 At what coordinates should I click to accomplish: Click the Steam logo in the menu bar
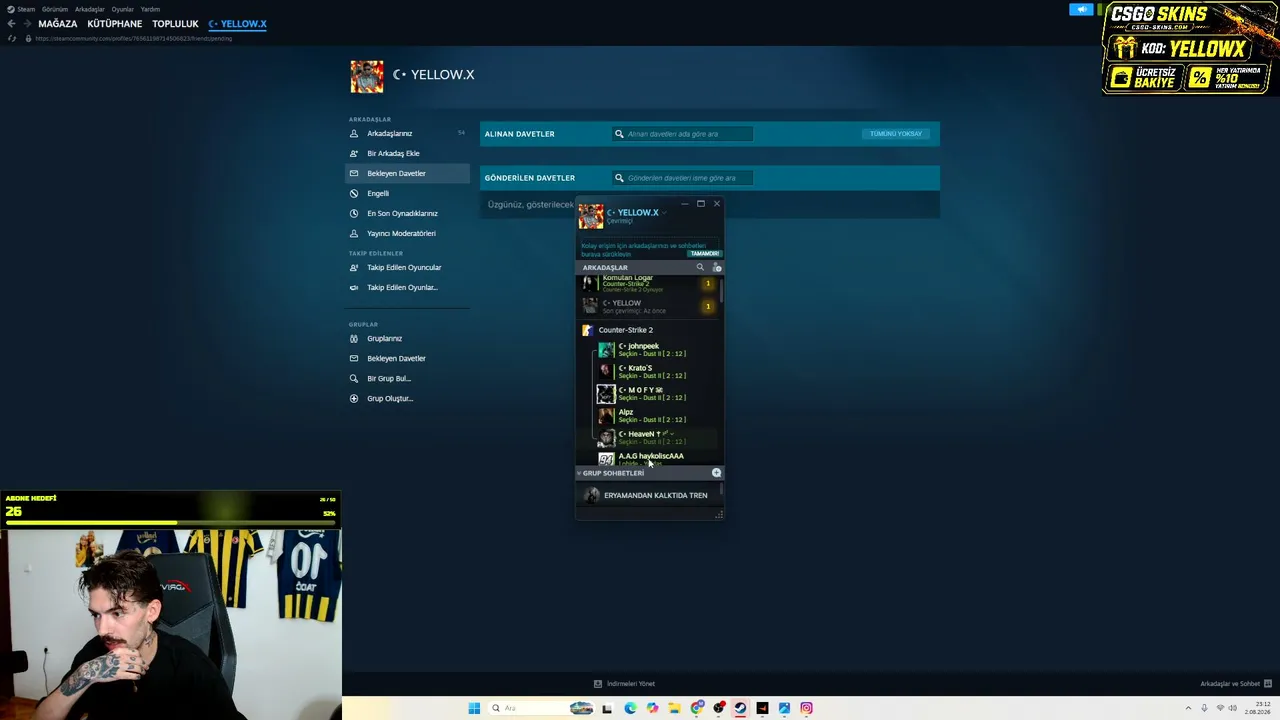coord(10,9)
